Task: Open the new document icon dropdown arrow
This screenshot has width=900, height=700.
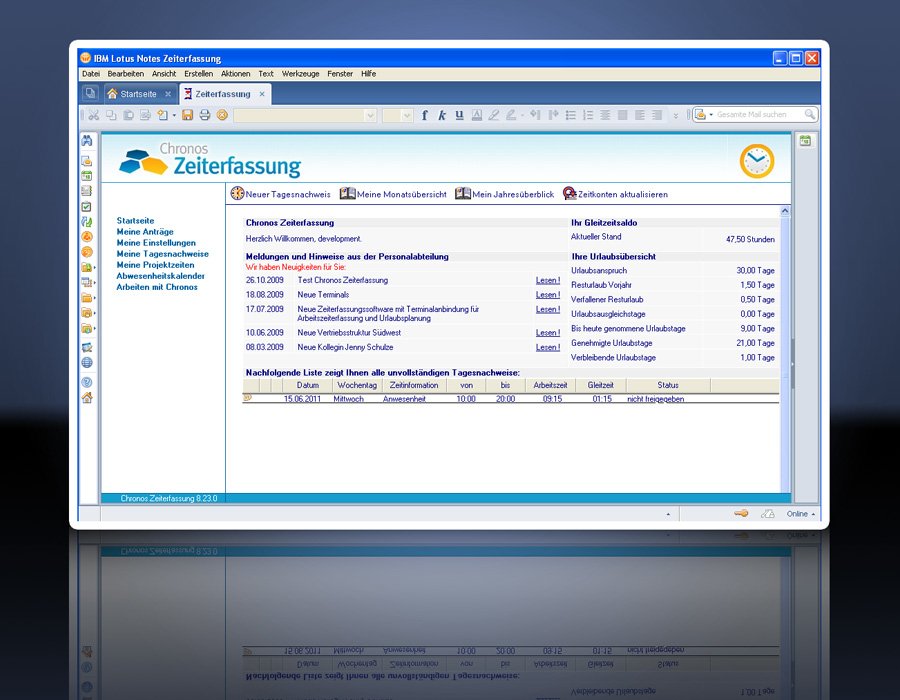Action: 174,115
